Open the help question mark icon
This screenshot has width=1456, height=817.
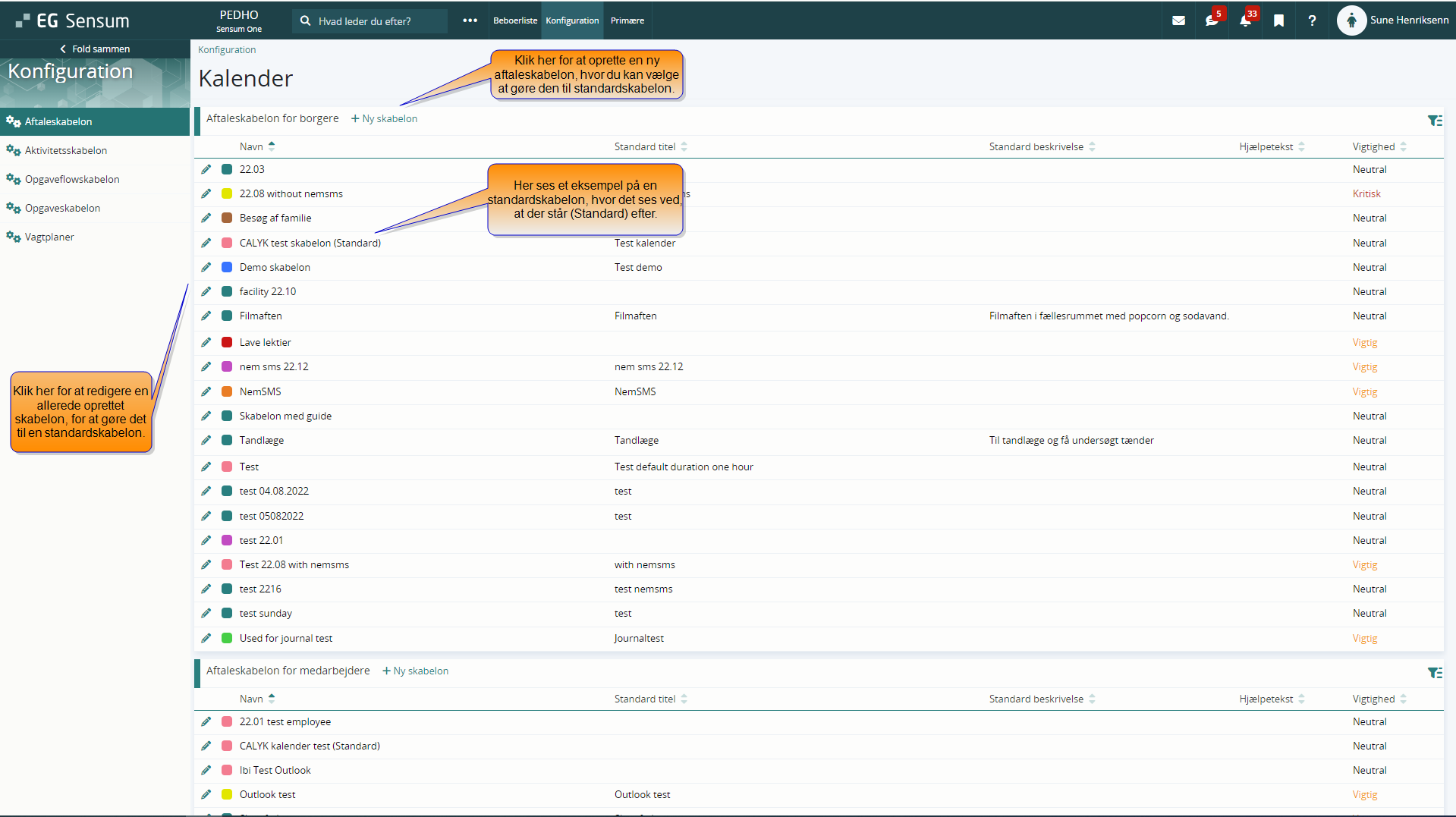coord(1312,20)
